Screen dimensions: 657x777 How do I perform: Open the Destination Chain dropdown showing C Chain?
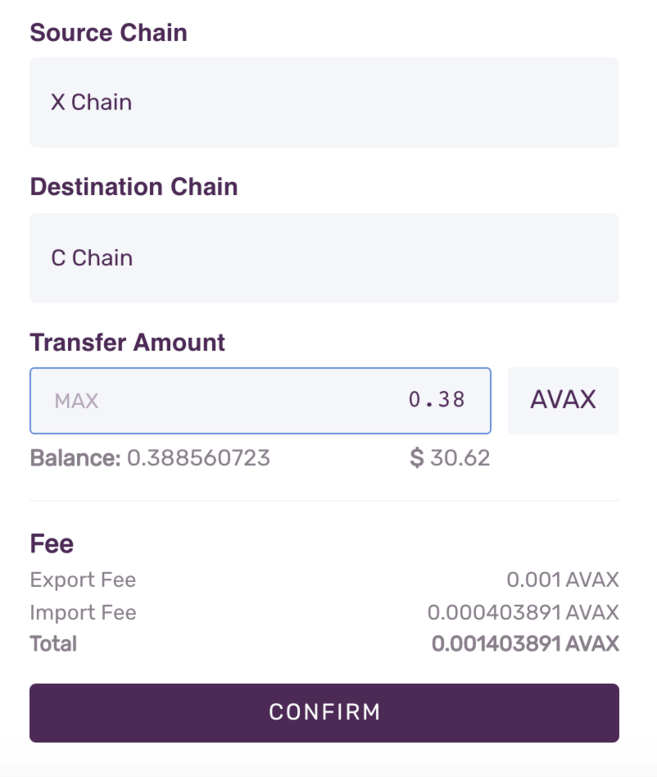click(324, 258)
